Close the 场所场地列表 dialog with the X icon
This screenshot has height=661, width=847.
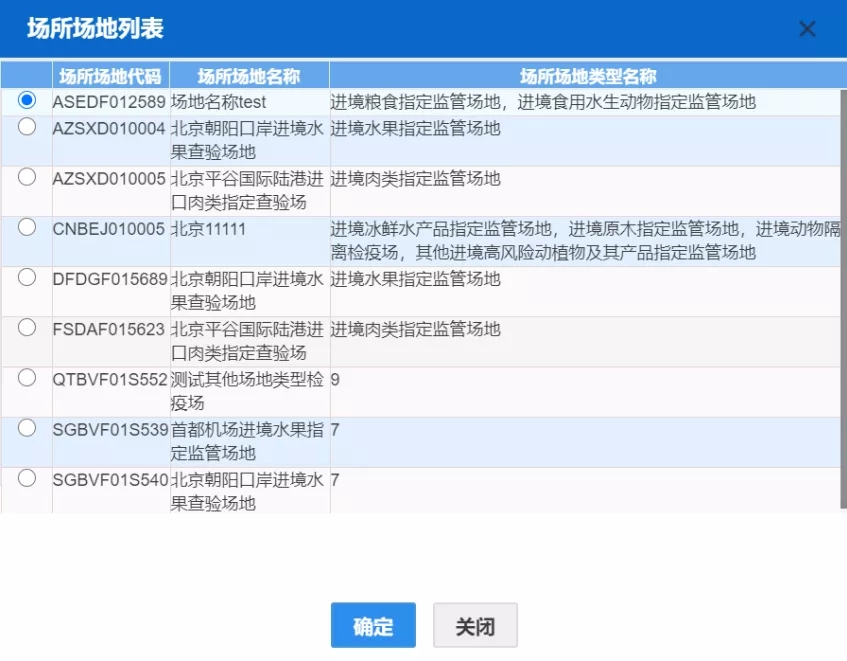coord(807,29)
